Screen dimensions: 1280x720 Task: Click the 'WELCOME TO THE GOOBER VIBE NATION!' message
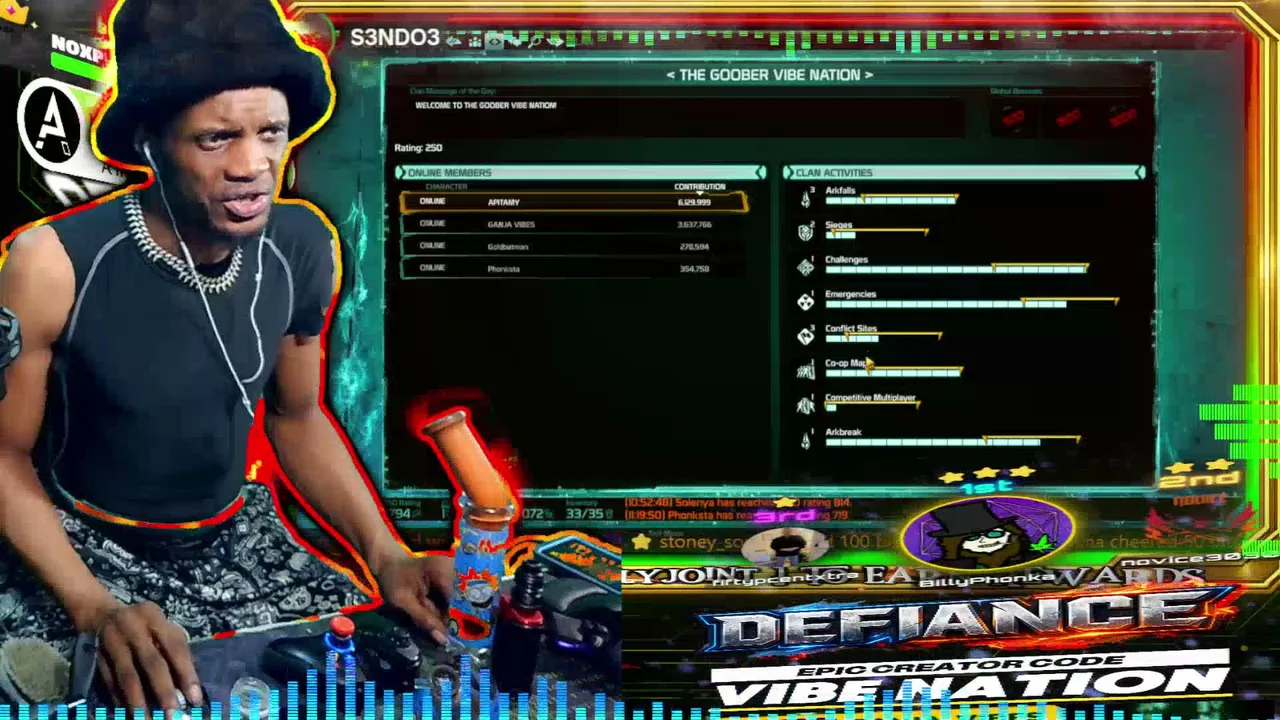point(486,105)
